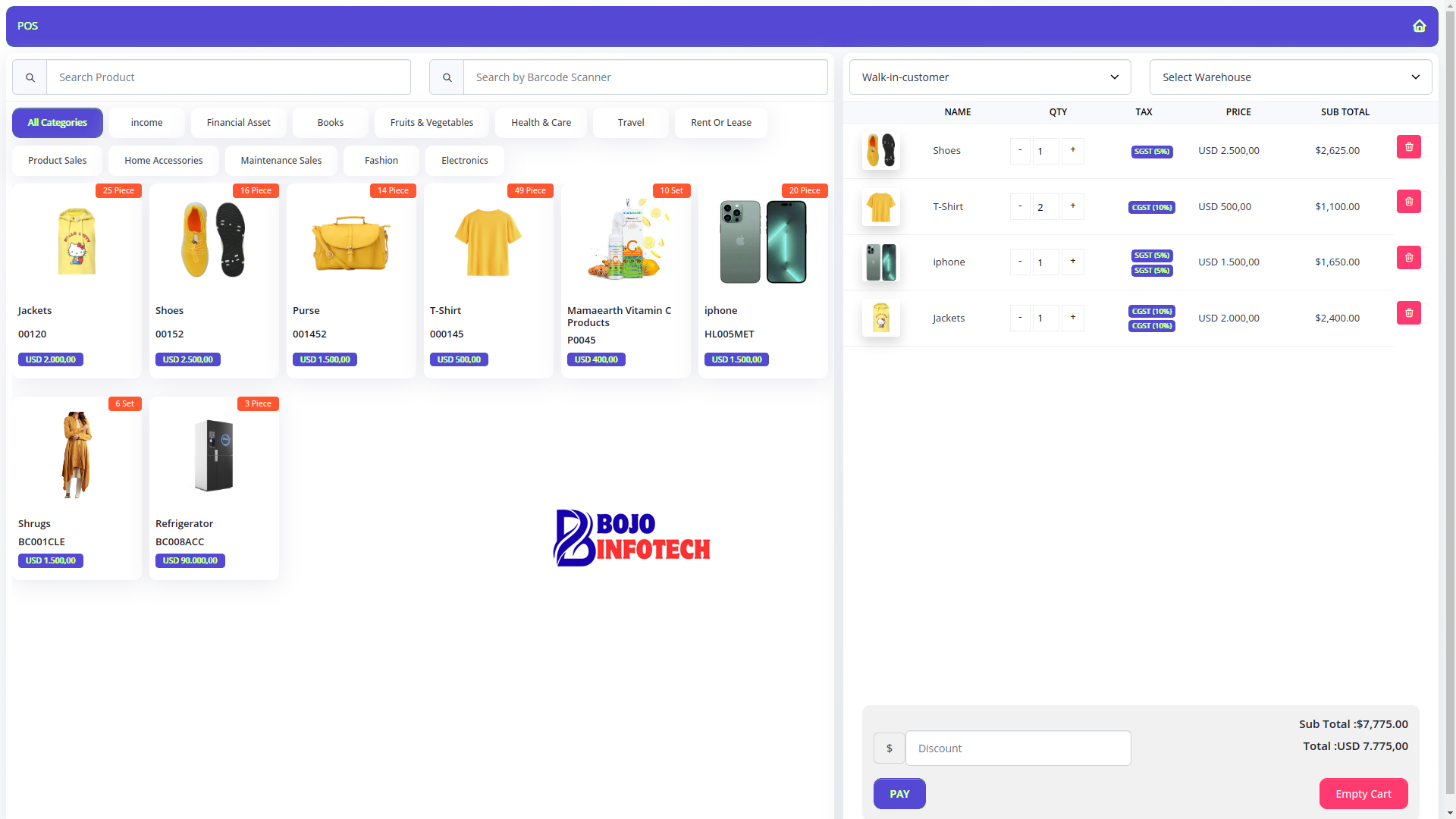Delete iphone row from cart
1456x819 pixels.
point(1408,258)
